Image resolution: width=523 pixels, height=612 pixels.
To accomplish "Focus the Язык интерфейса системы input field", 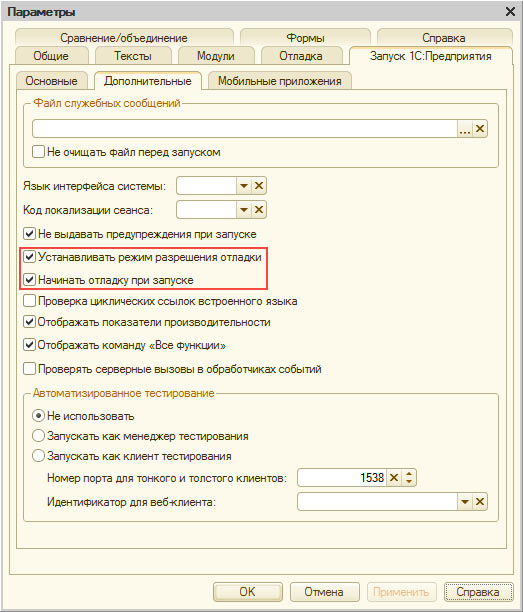I will pos(206,186).
